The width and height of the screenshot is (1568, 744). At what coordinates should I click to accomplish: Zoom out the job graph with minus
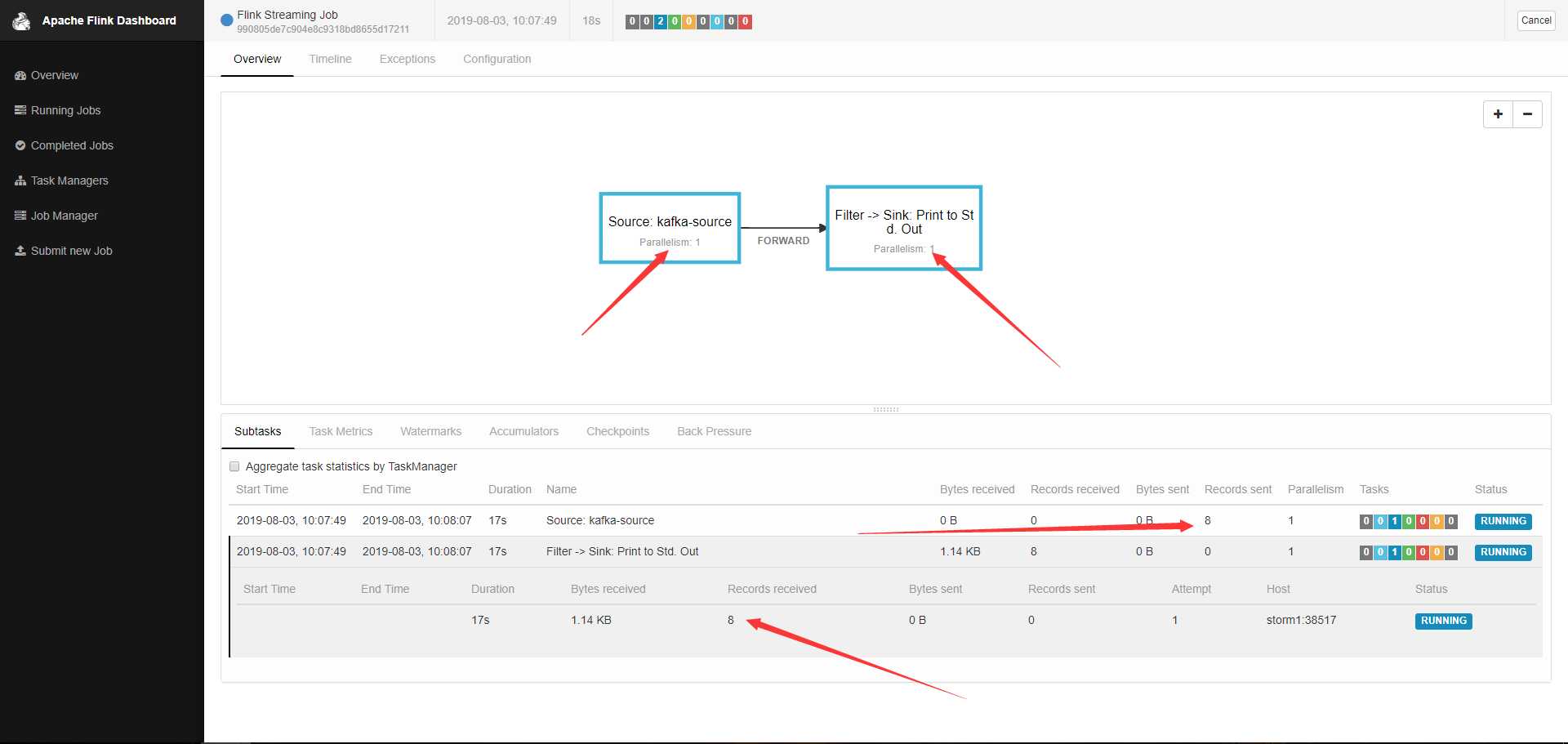[1527, 114]
